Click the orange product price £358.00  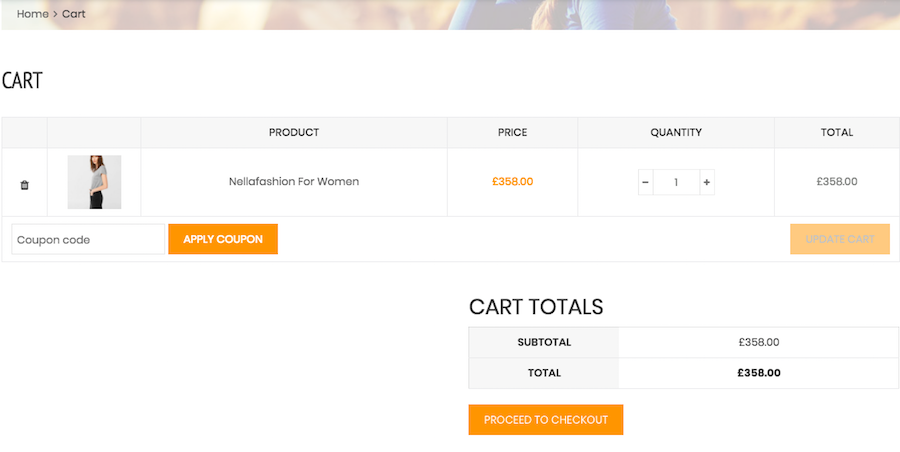[512, 182]
